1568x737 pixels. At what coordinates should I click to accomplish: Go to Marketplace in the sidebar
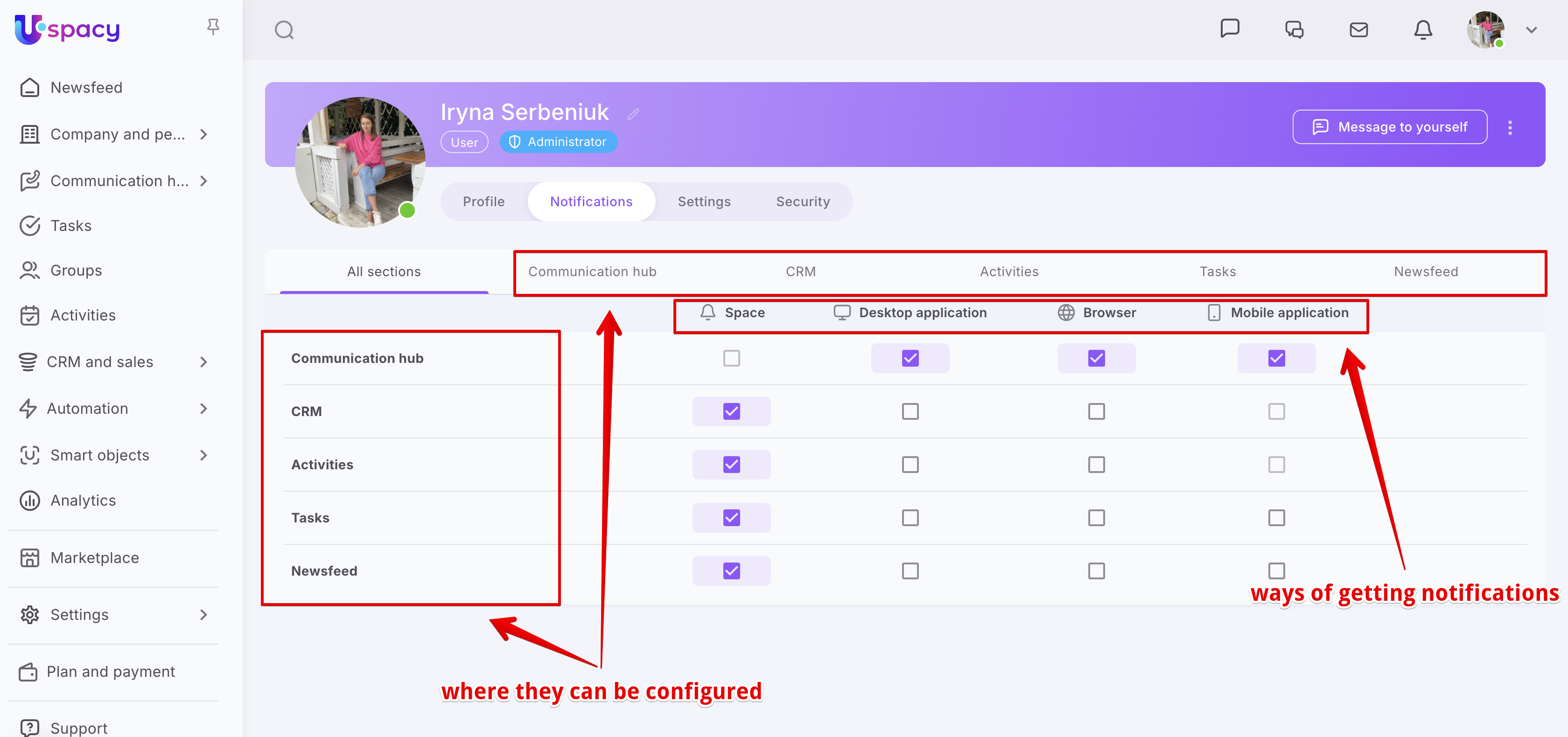94,557
